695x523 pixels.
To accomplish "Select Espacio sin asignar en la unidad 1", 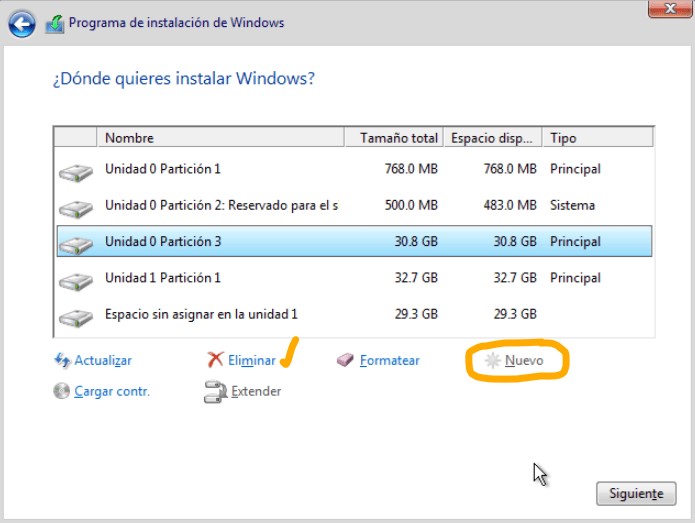I will [x=354, y=314].
